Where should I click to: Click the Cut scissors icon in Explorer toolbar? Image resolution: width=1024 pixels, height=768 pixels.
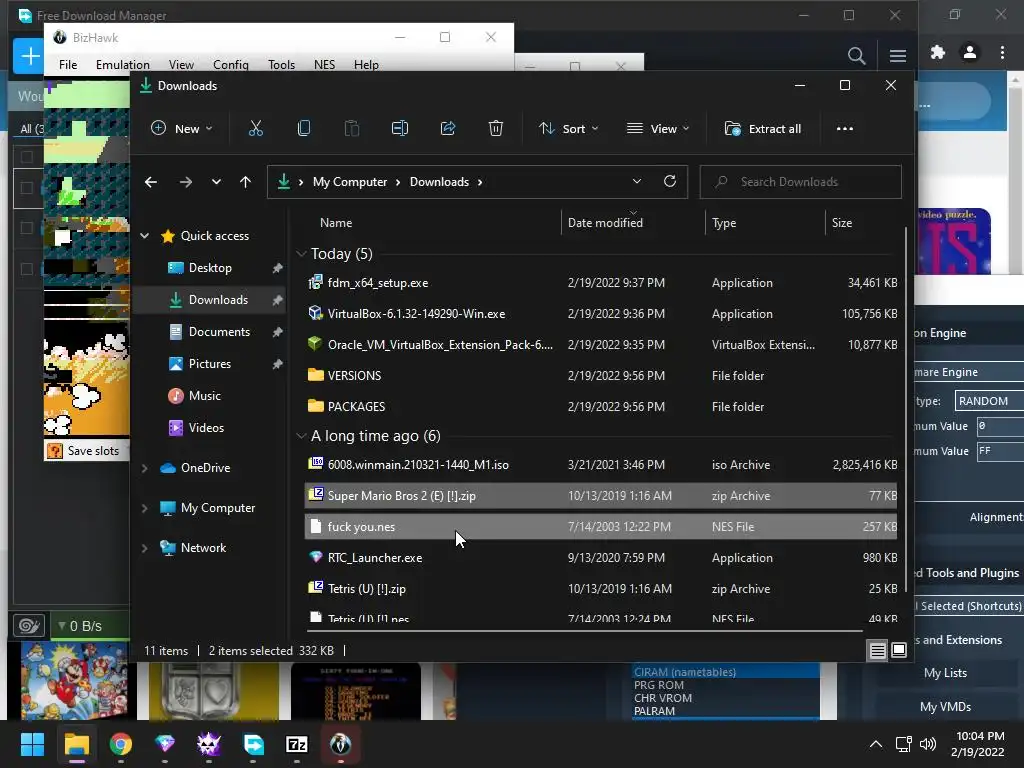[255, 129]
